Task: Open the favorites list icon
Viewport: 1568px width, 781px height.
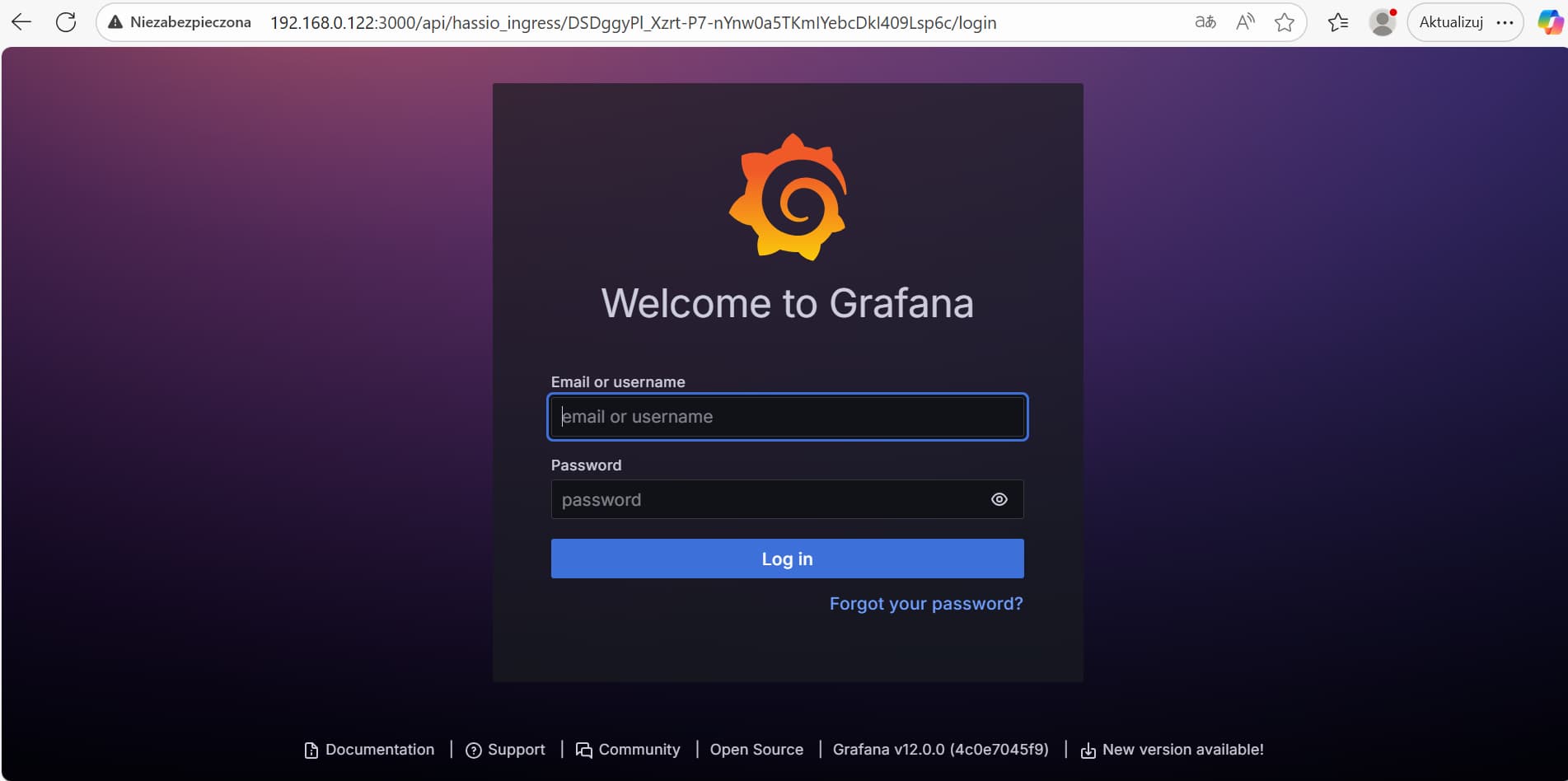Action: click(x=1338, y=22)
